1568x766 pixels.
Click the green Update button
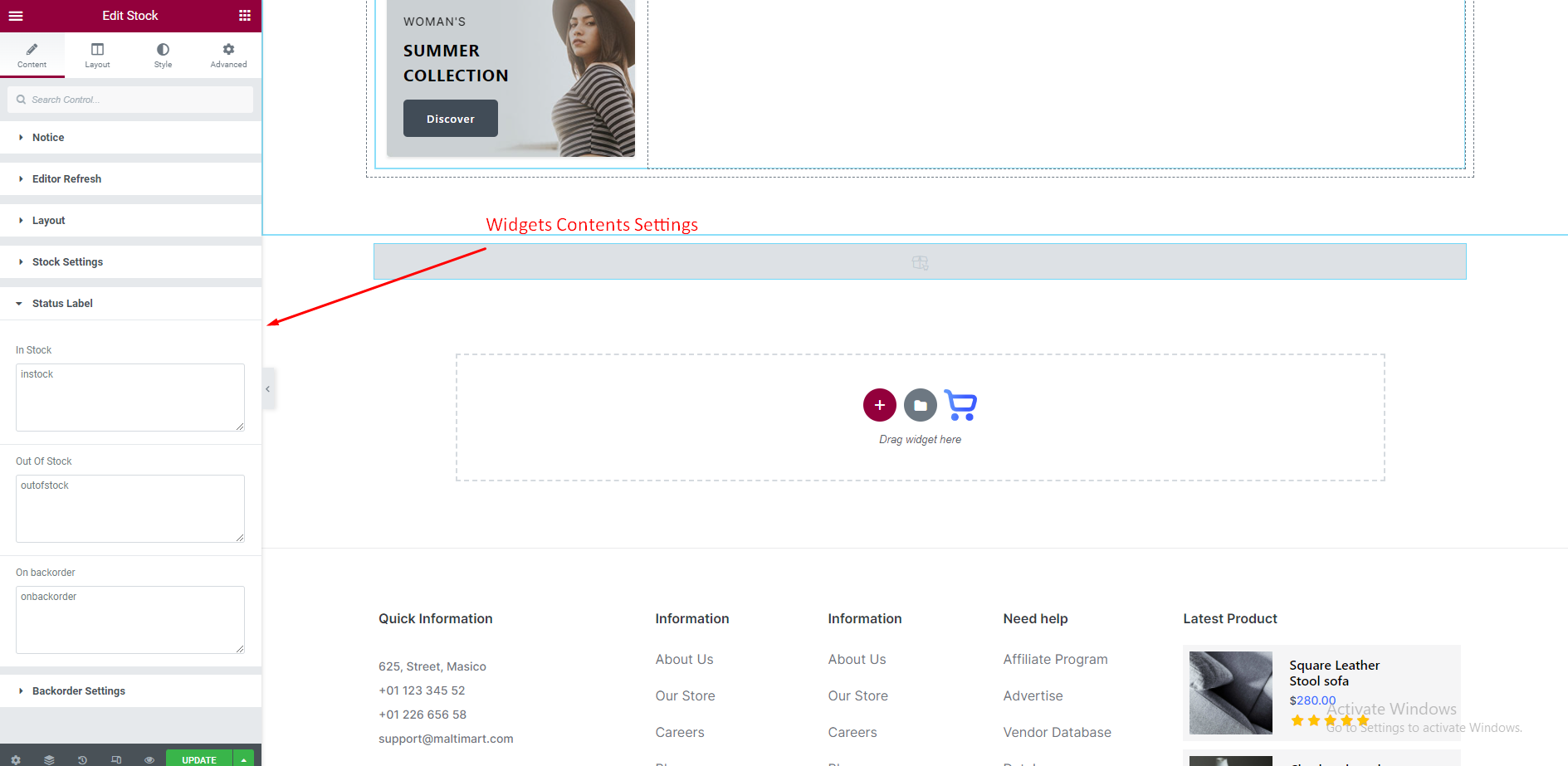198,759
